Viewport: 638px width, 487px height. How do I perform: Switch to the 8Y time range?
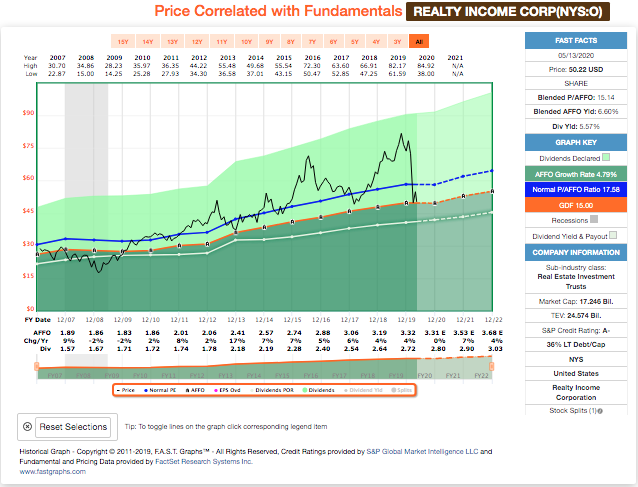coord(291,41)
